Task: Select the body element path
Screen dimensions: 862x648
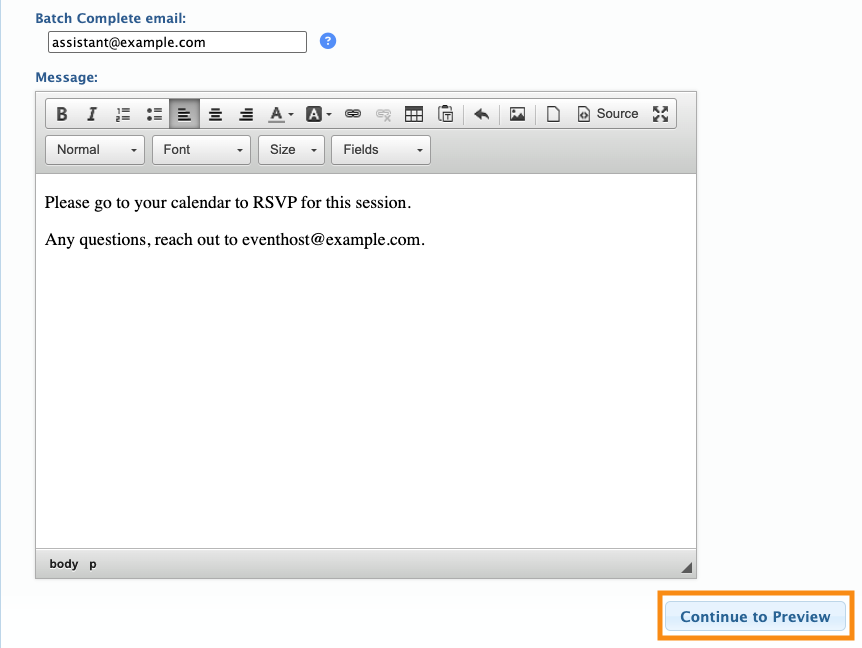Action: [x=64, y=564]
